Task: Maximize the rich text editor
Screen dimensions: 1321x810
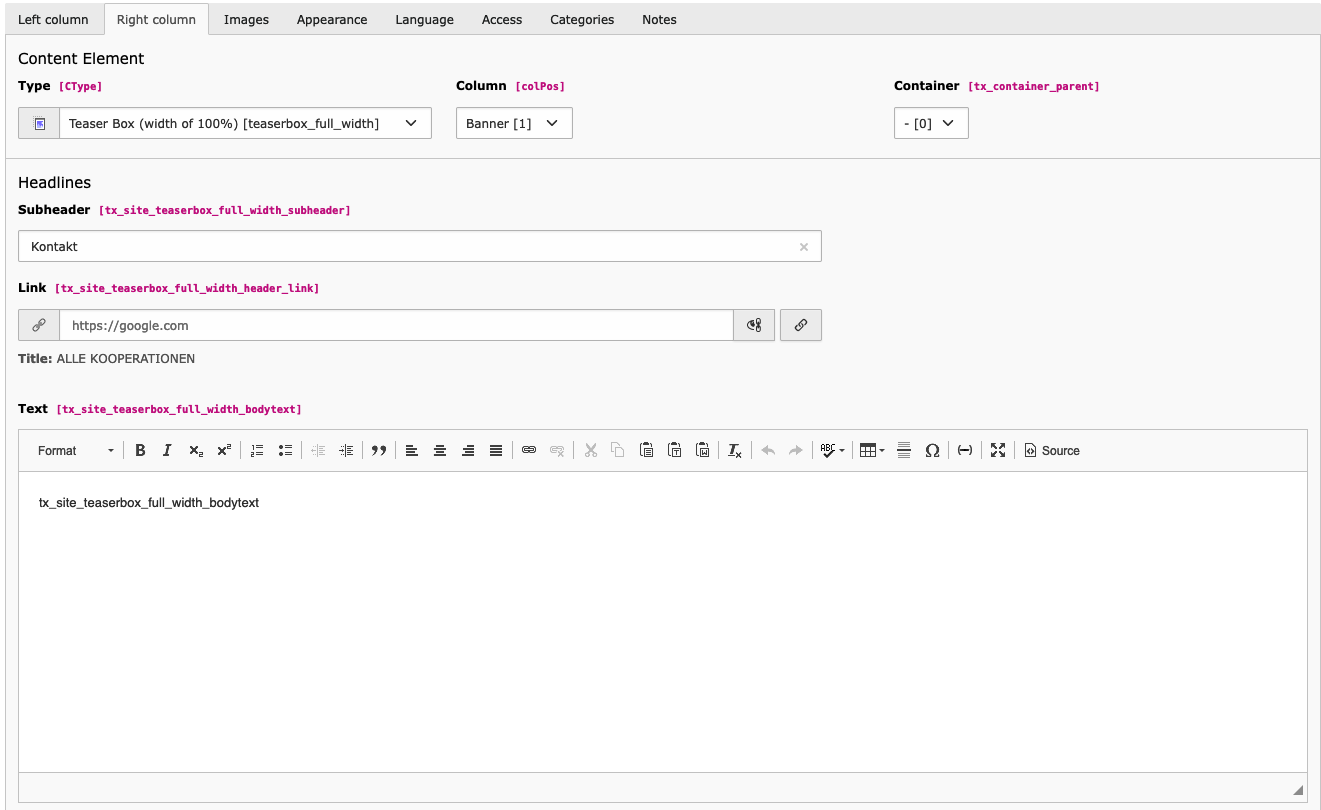Action: [998, 451]
